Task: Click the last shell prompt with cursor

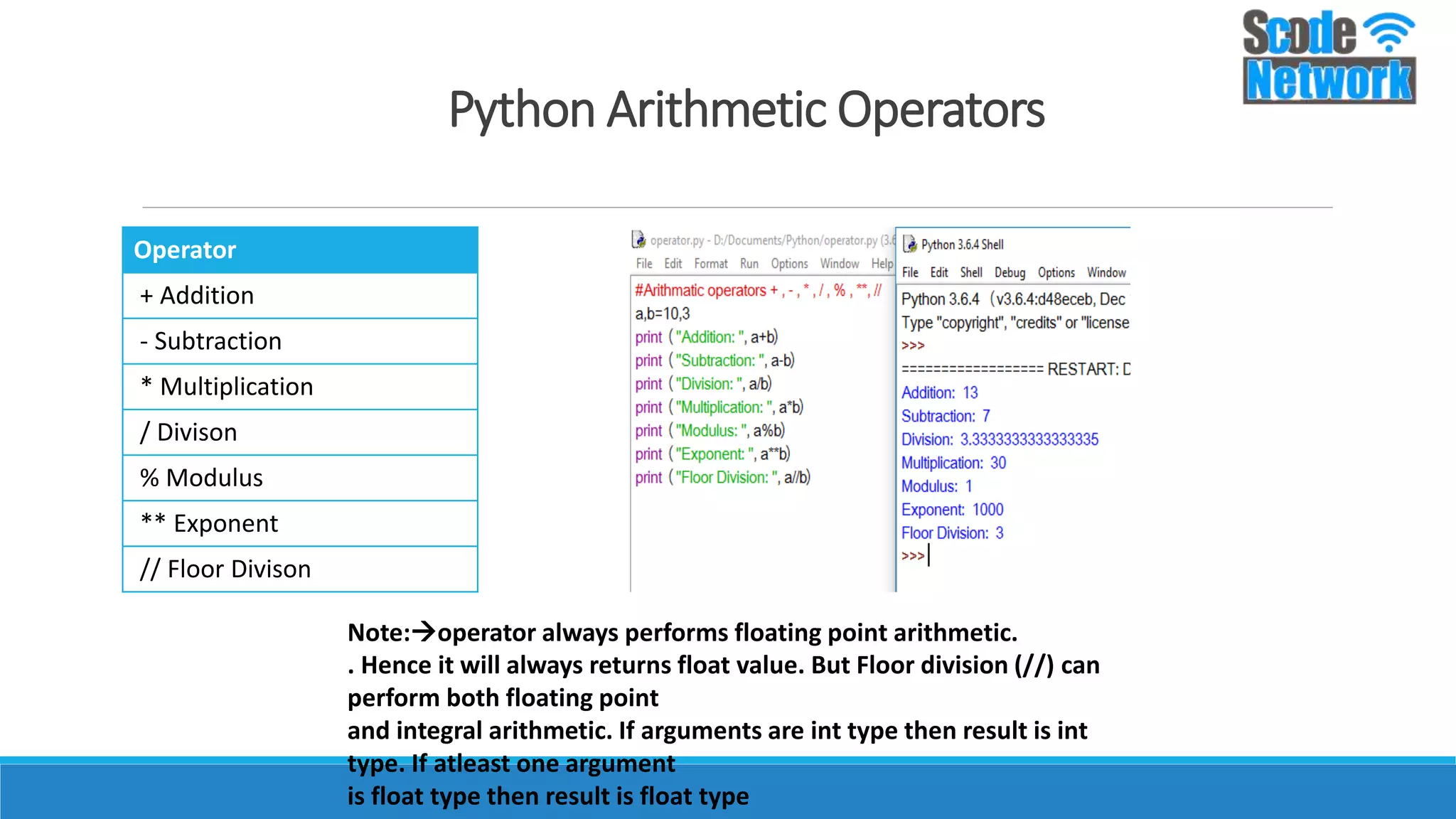Action: tap(915, 555)
